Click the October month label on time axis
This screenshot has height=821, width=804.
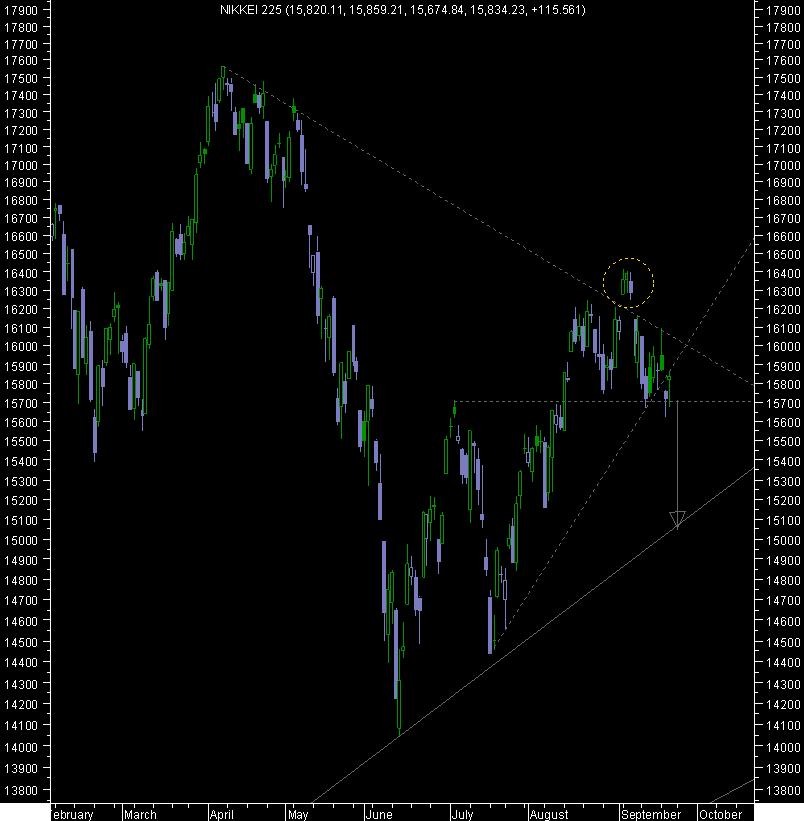[x=720, y=814]
